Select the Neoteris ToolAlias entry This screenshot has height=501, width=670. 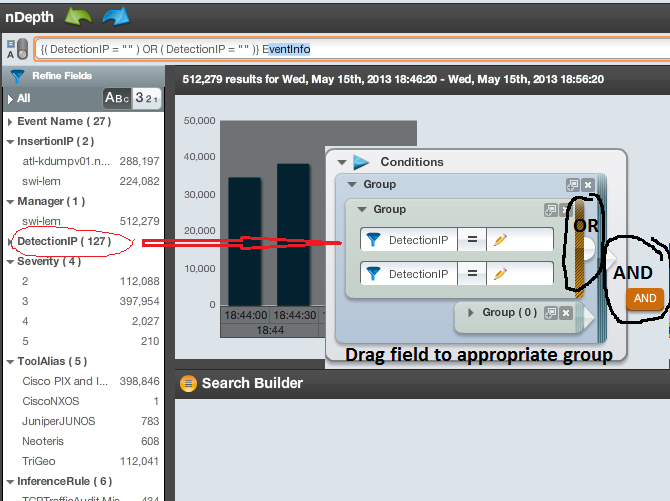pyautogui.click(x=91, y=441)
